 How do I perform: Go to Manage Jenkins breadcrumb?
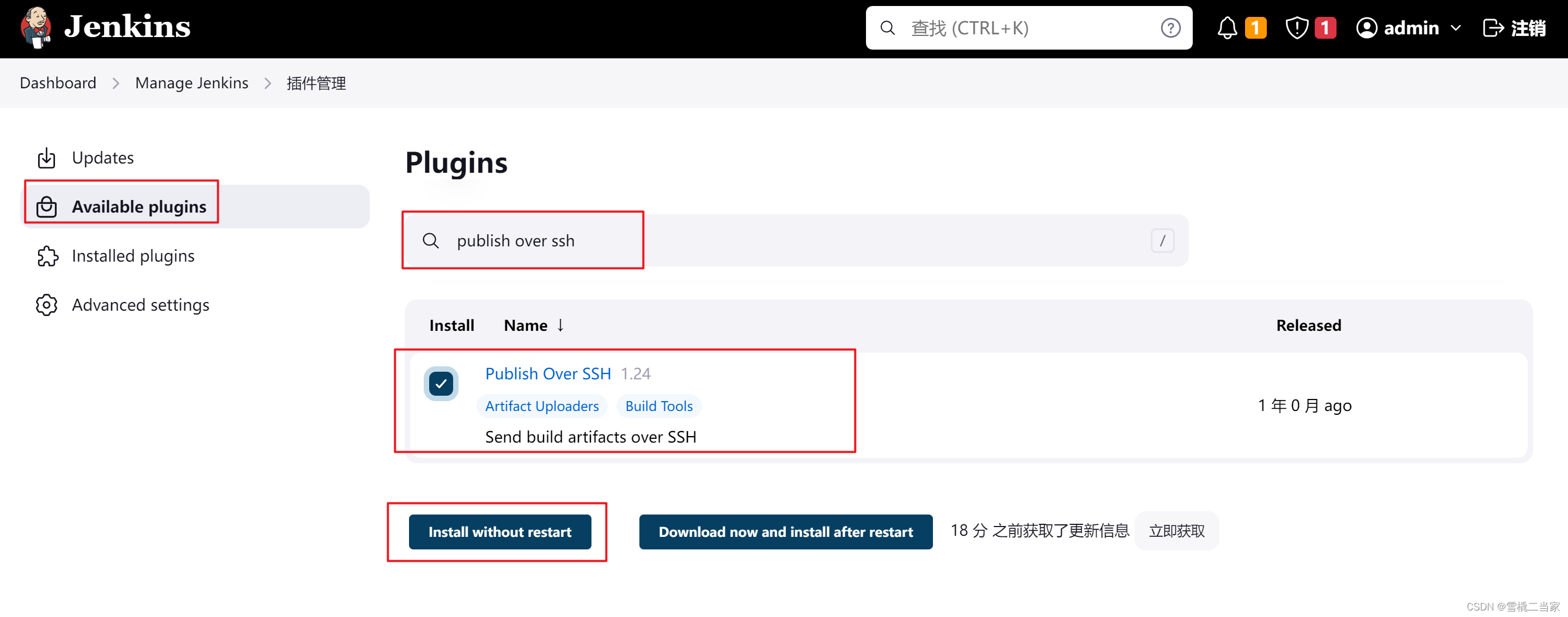(192, 83)
